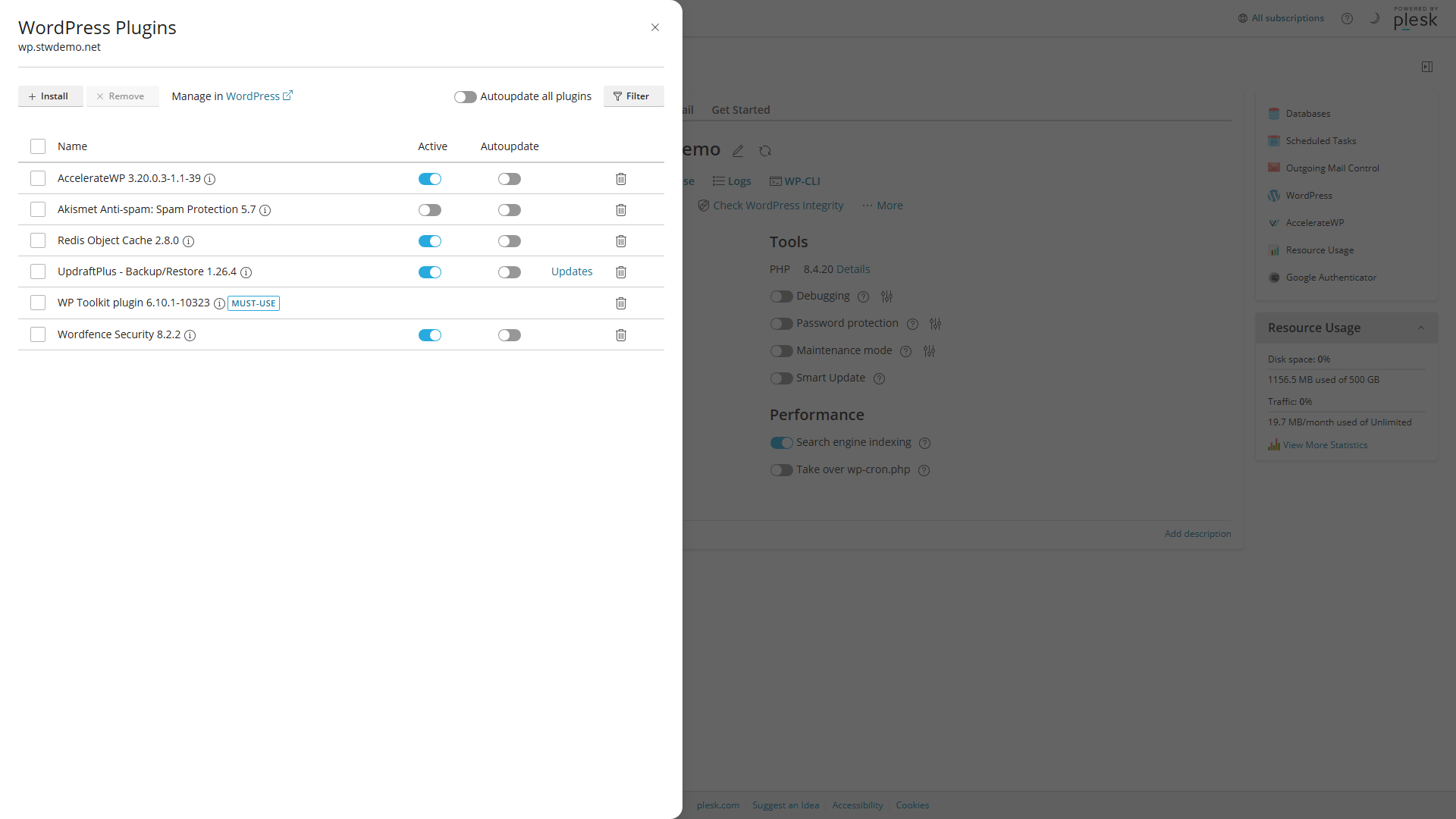The width and height of the screenshot is (1456, 819).
Task: Click the help icon in Plesk header
Action: point(1347,18)
